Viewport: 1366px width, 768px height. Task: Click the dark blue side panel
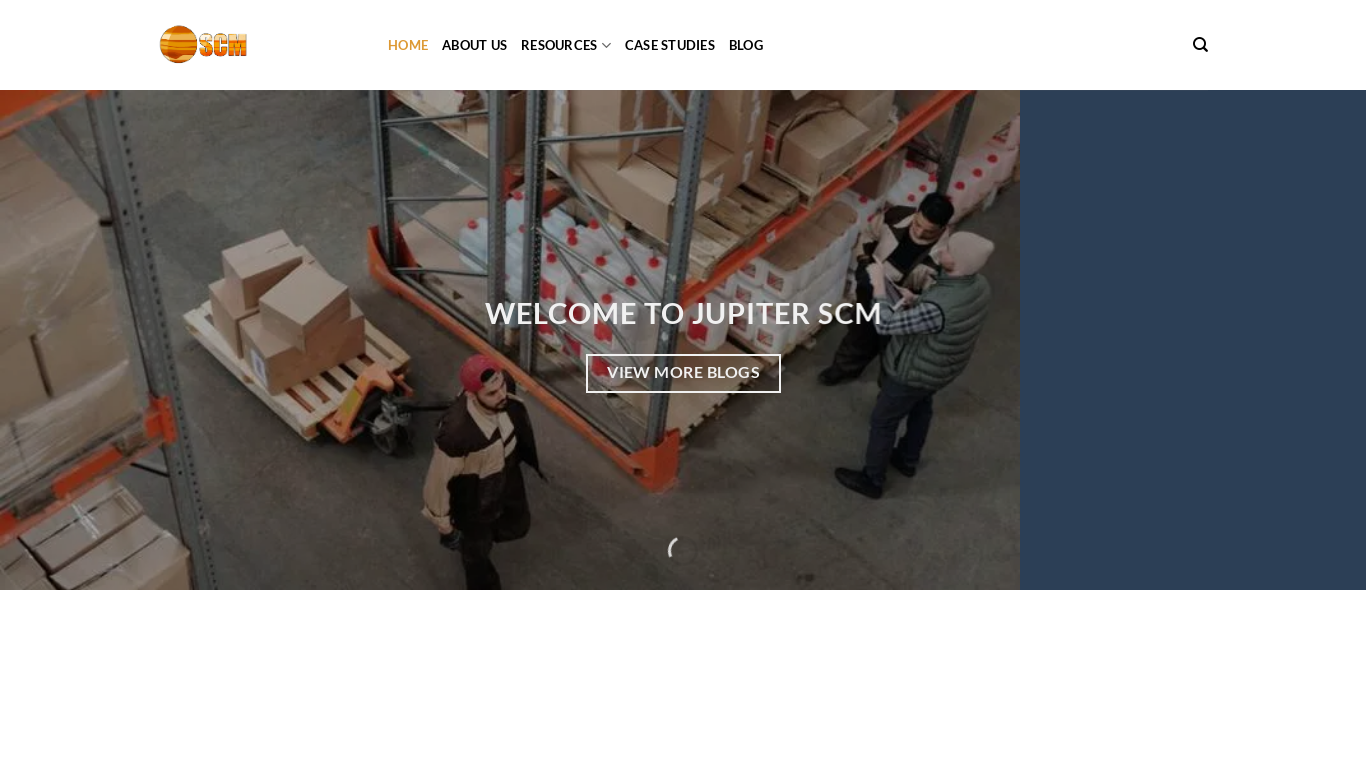1193,340
